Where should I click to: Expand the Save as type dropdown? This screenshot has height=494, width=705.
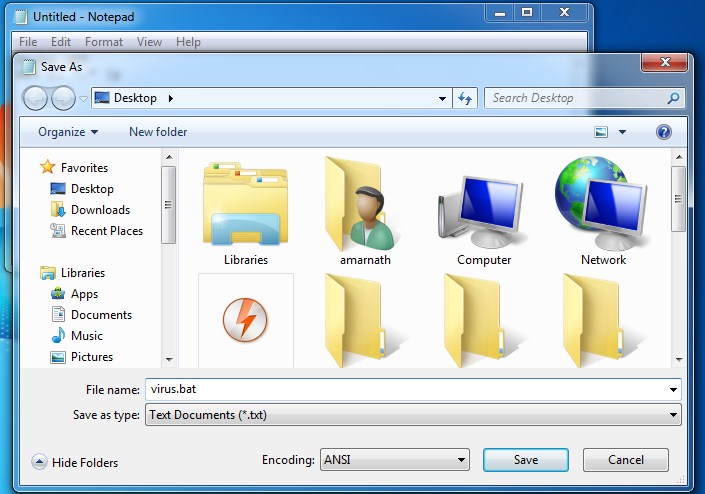click(413, 414)
